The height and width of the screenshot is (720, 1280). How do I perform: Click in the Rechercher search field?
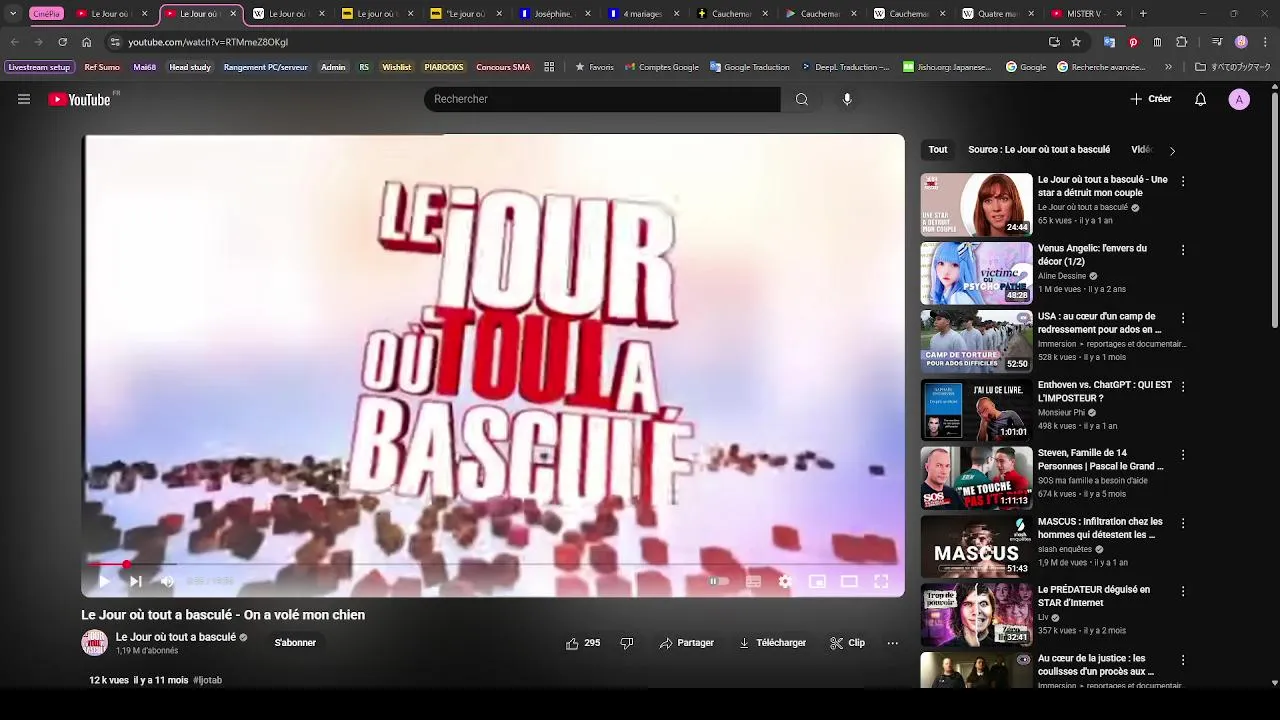602,99
